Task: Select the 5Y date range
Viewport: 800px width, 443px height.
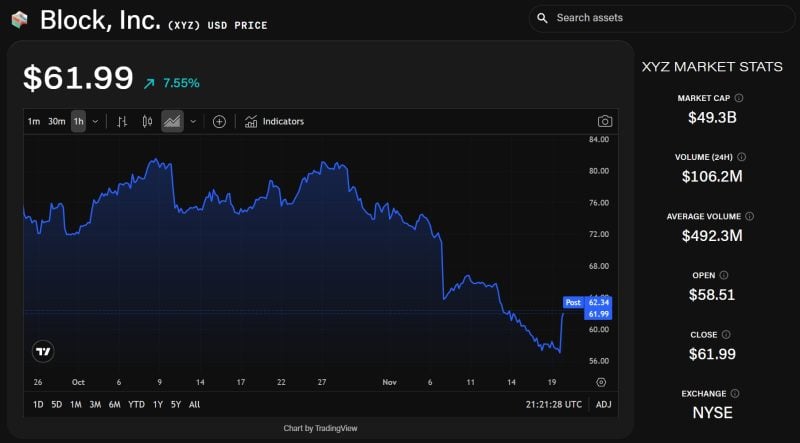Action: click(175, 404)
